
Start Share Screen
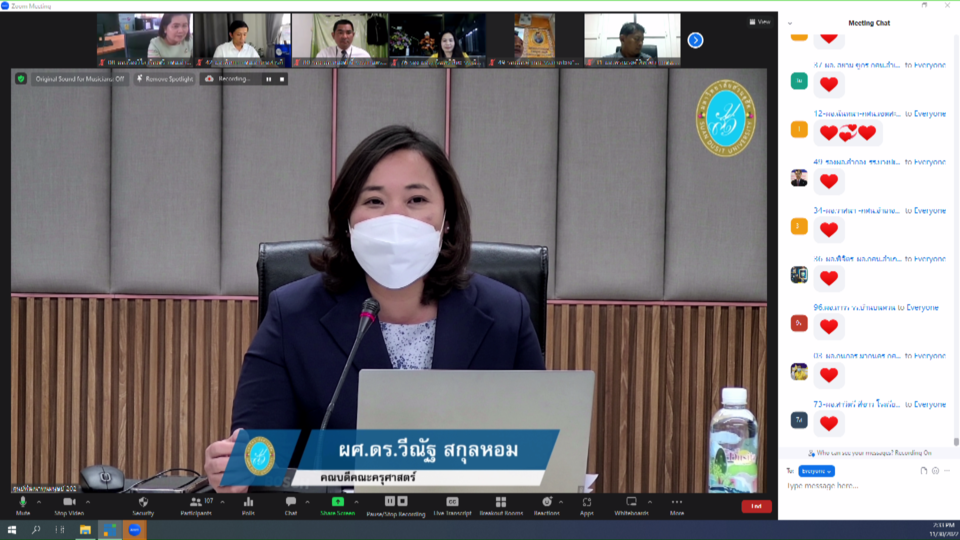(337, 506)
